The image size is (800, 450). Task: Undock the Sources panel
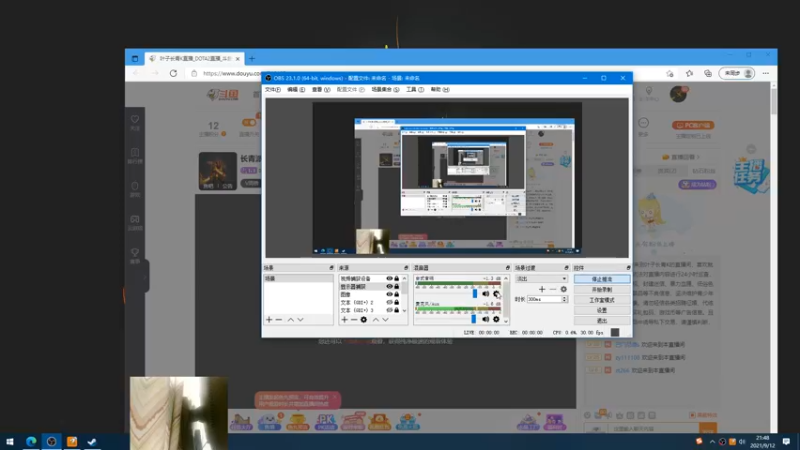tap(406, 268)
